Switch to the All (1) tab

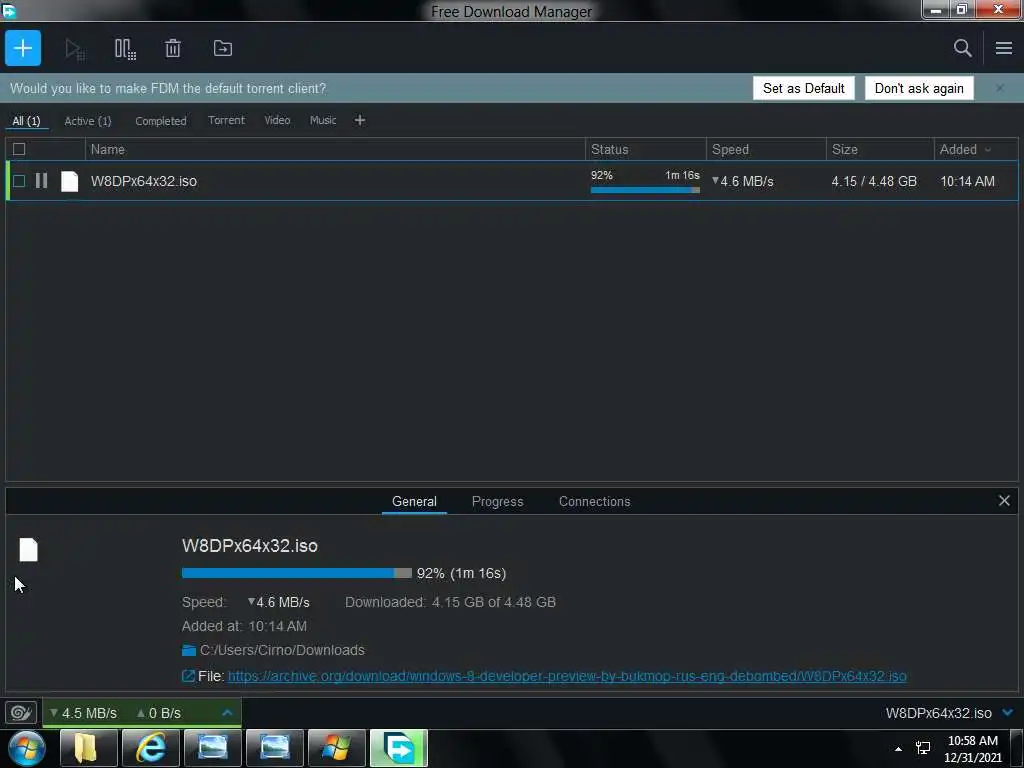click(x=26, y=121)
